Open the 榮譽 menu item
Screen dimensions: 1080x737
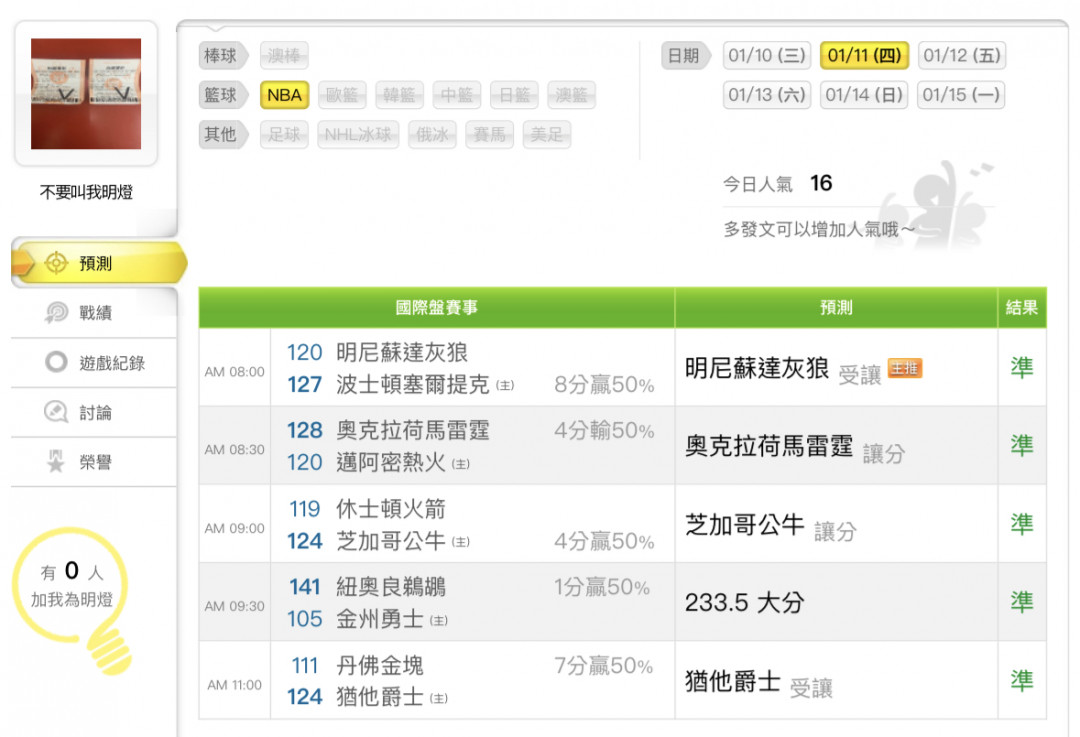click(94, 461)
